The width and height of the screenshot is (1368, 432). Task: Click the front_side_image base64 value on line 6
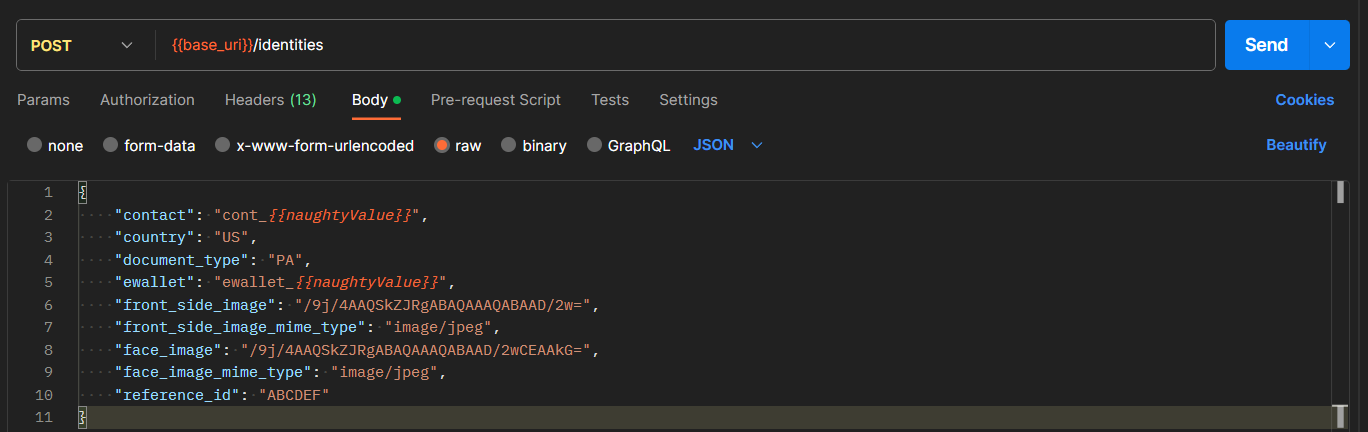[x=441, y=305]
